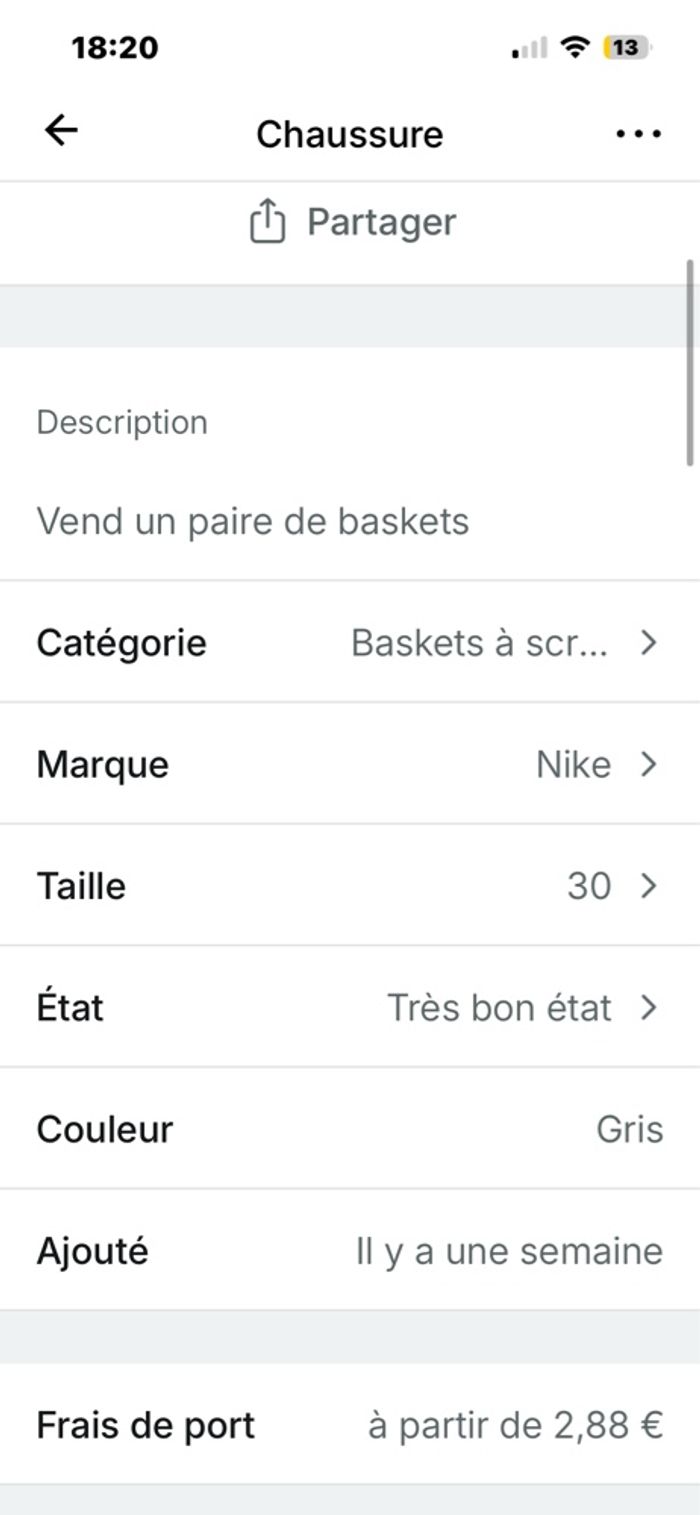Tap the Wi-Fi indicator in status bar
The height and width of the screenshot is (1515, 700).
click(x=576, y=46)
